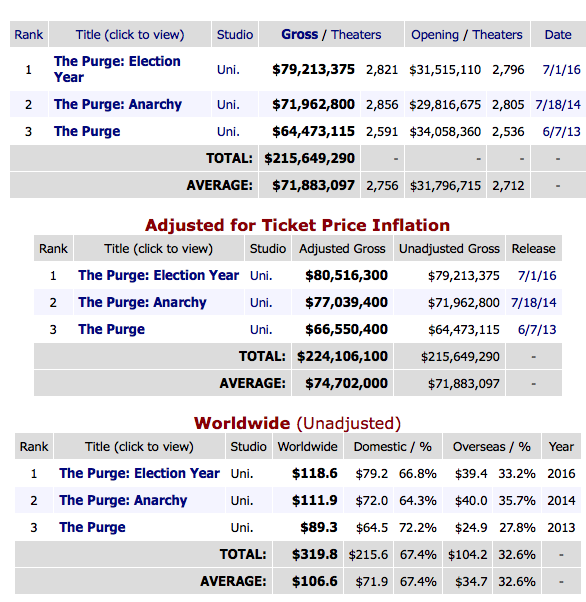Viewport: 586px width, 602px height.
Task: Sort first table by Rank header
Action: 28,35
